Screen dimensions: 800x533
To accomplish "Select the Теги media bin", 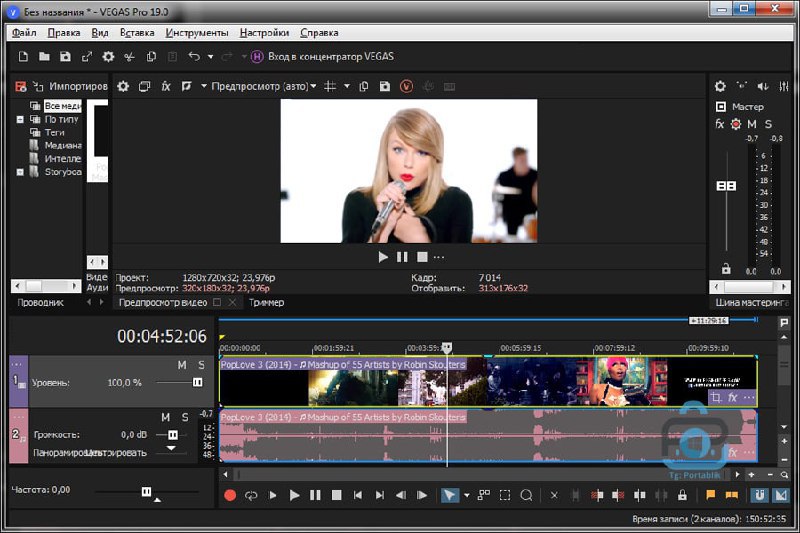I will coord(54,133).
